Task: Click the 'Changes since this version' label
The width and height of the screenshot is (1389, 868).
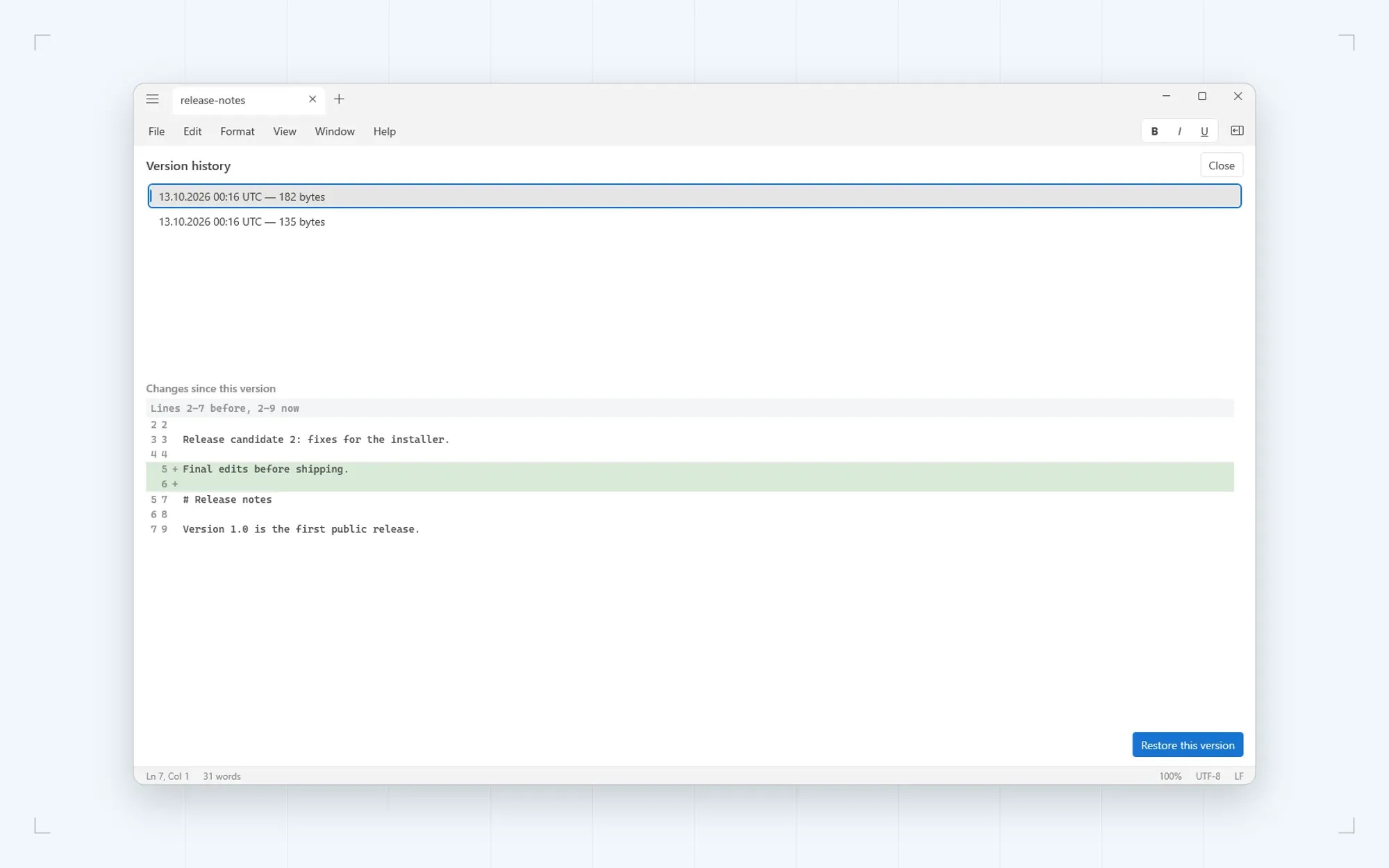Action: click(x=210, y=389)
